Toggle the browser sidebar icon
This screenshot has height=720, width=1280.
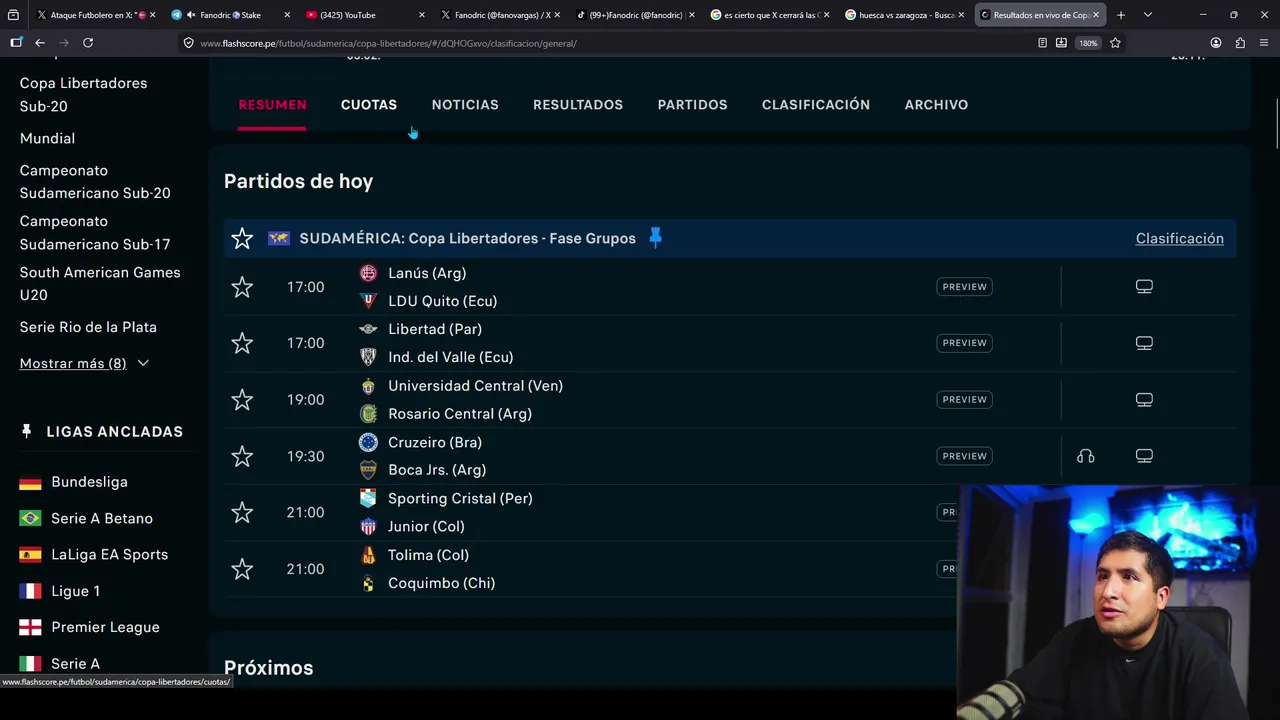point(16,43)
